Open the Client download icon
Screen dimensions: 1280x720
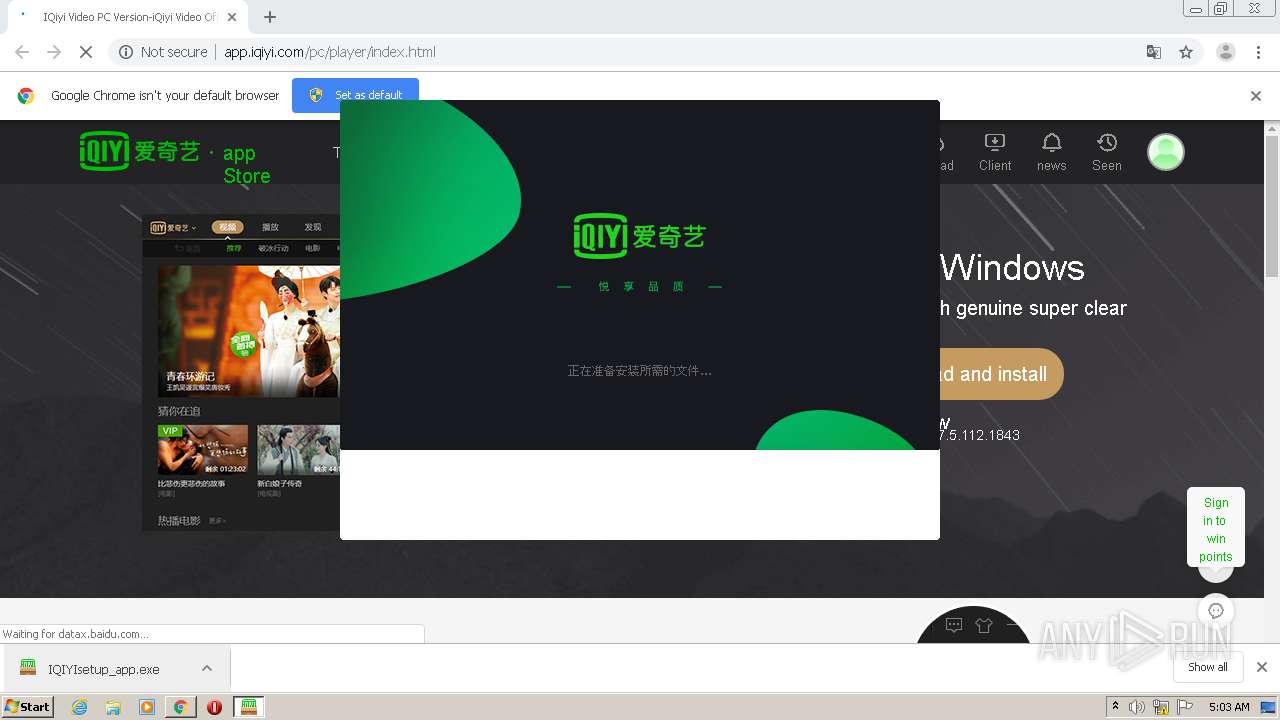[995, 152]
